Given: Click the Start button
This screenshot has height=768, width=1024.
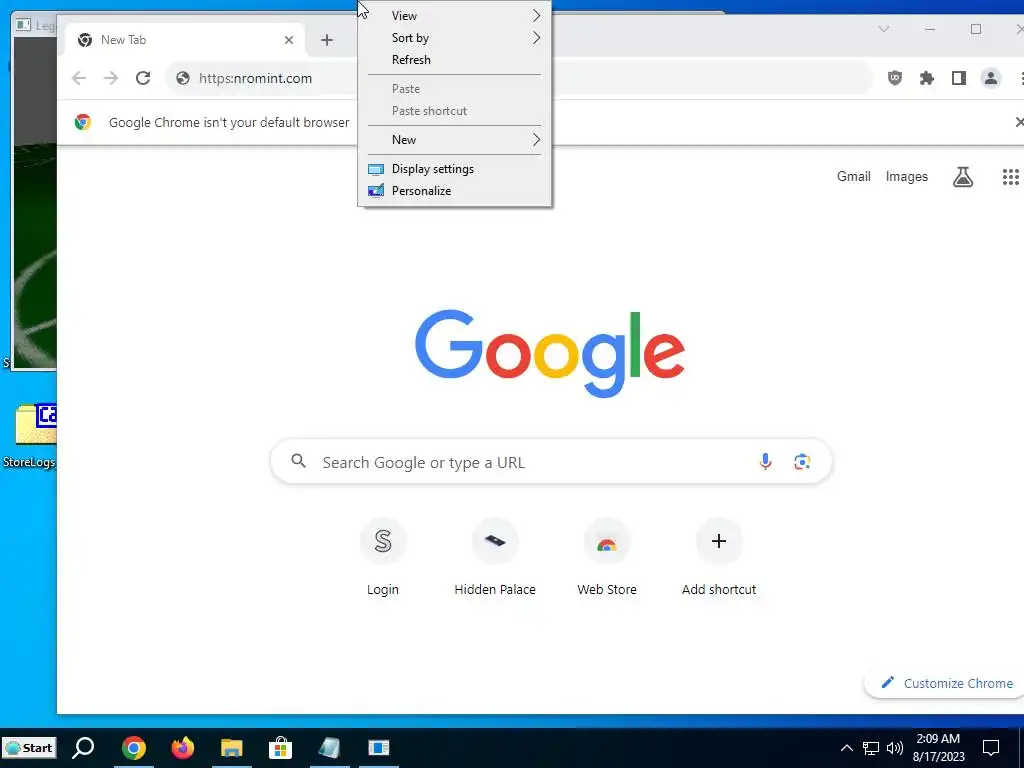Looking at the screenshot, I should coord(29,748).
